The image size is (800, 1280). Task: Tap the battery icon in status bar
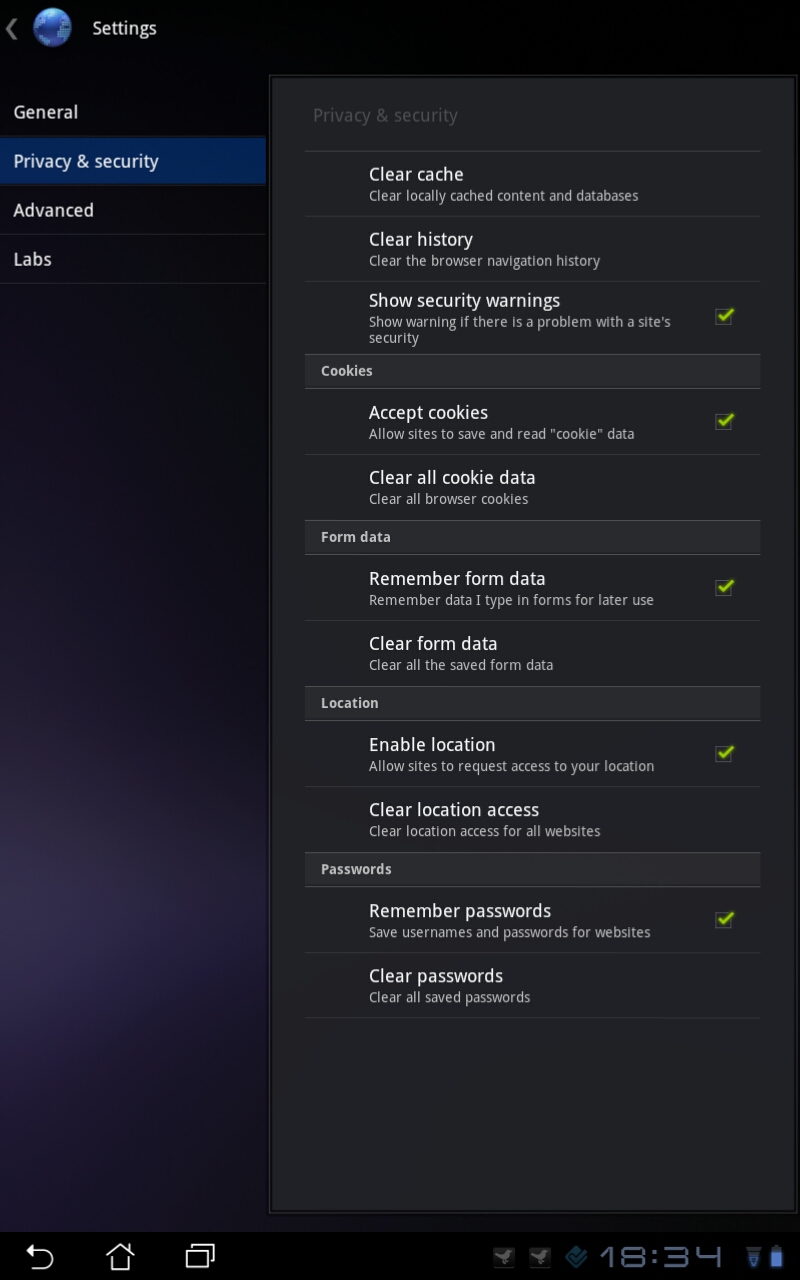pyautogui.click(x=777, y=1256)
